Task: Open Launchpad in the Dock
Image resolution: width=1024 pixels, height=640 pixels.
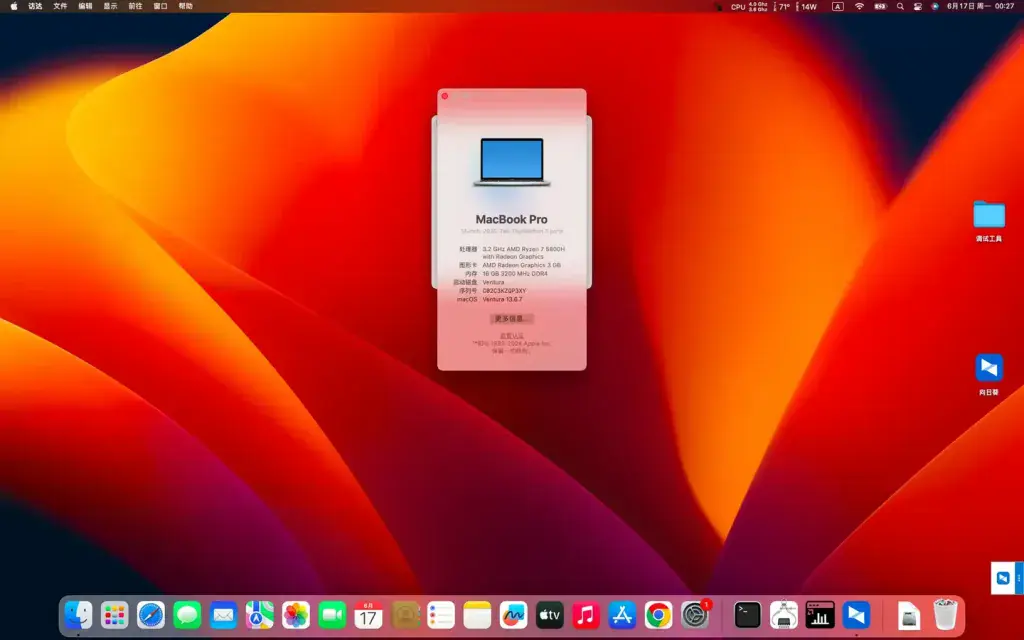Action: click(x=114, y=615)
